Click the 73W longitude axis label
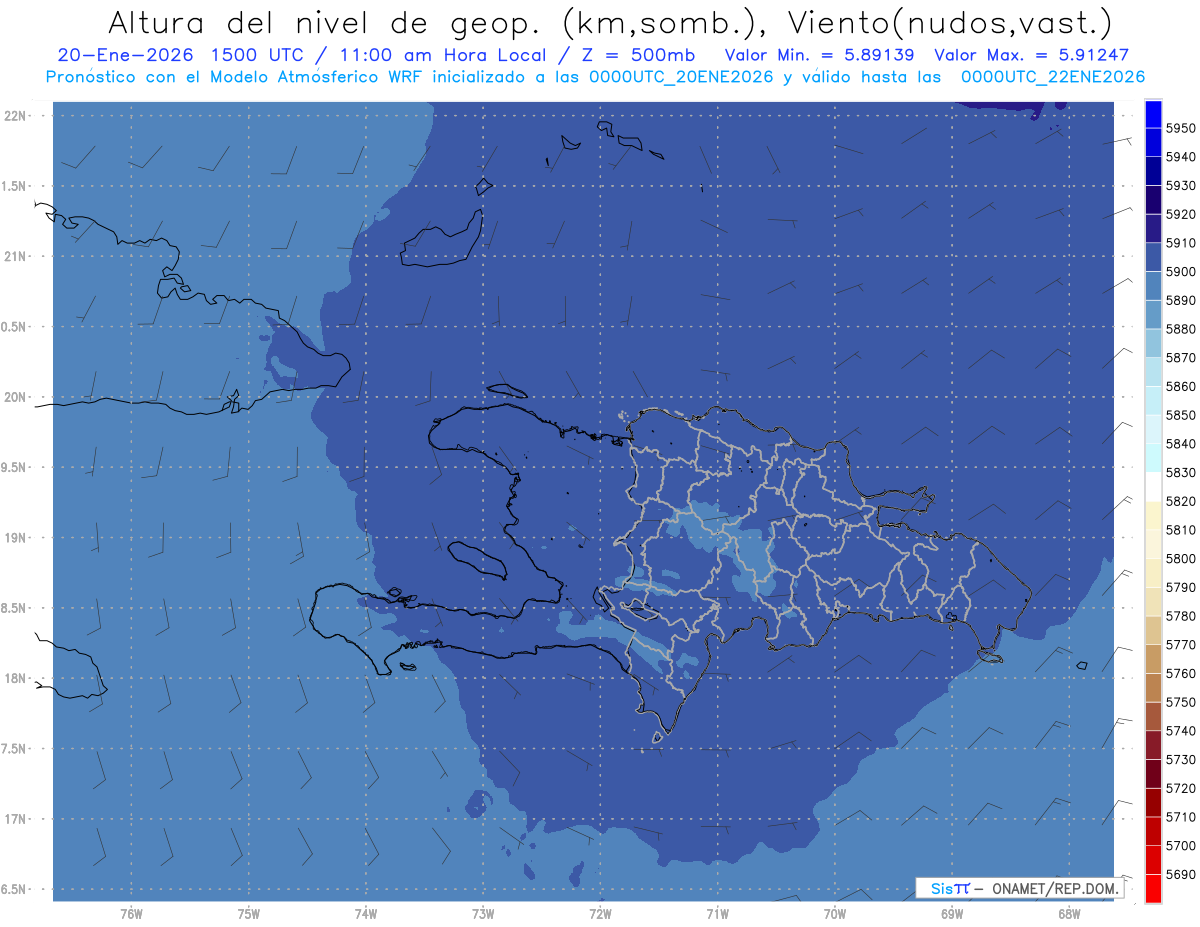The height and width of the screenshot is (927, 1200). click(483, 913)
